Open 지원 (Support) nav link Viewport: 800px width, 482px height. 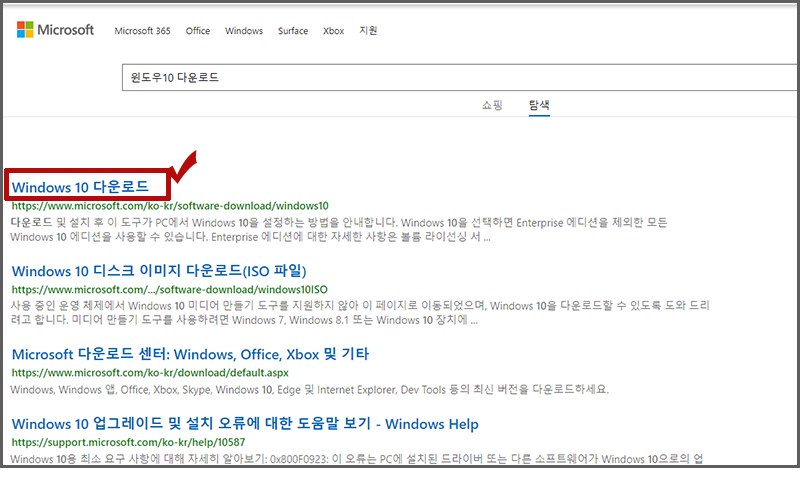pyautogui.click(x=368, y=31)
